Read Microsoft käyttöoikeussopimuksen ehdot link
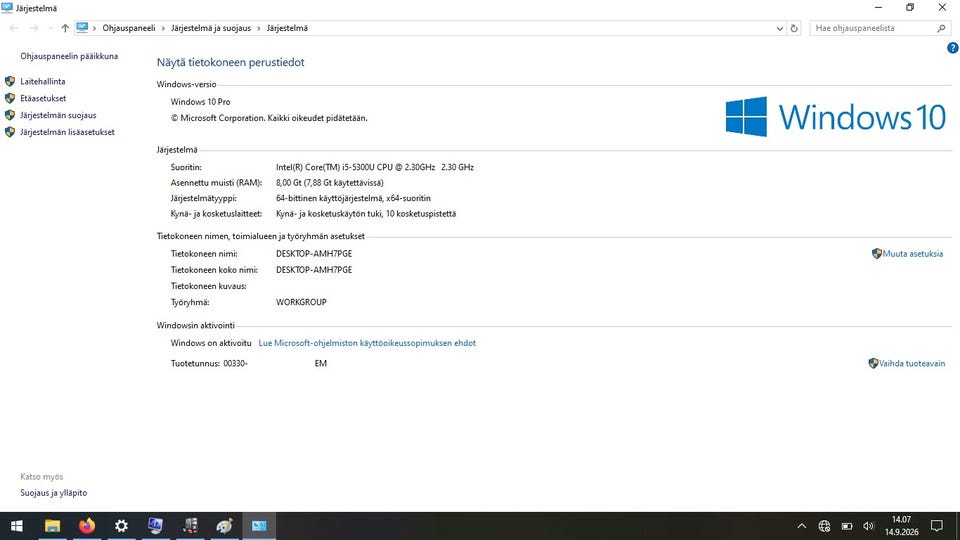Viewport: 960px width, 540px height. (367, 343)
